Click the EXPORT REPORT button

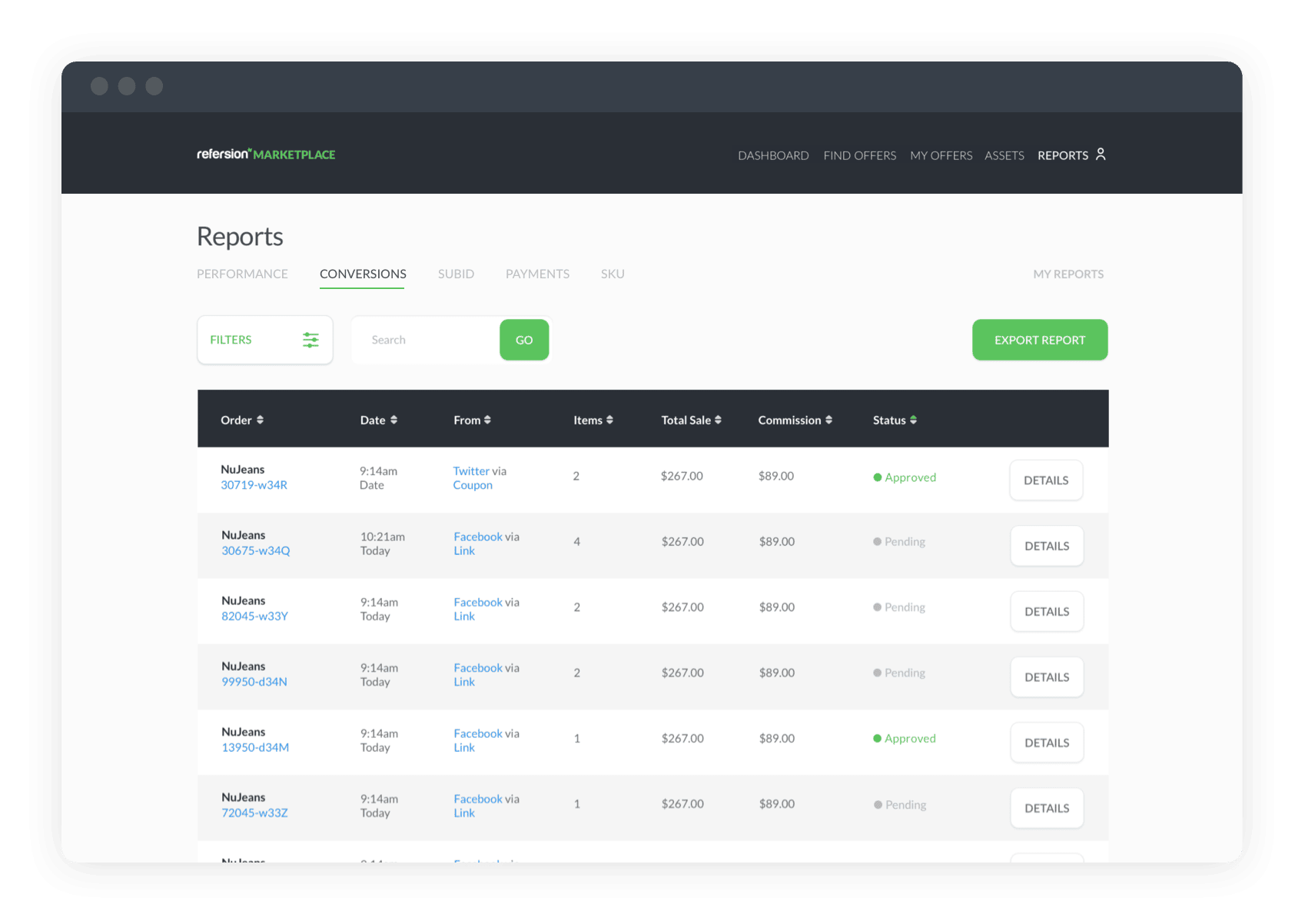(x=1039, y=339)
